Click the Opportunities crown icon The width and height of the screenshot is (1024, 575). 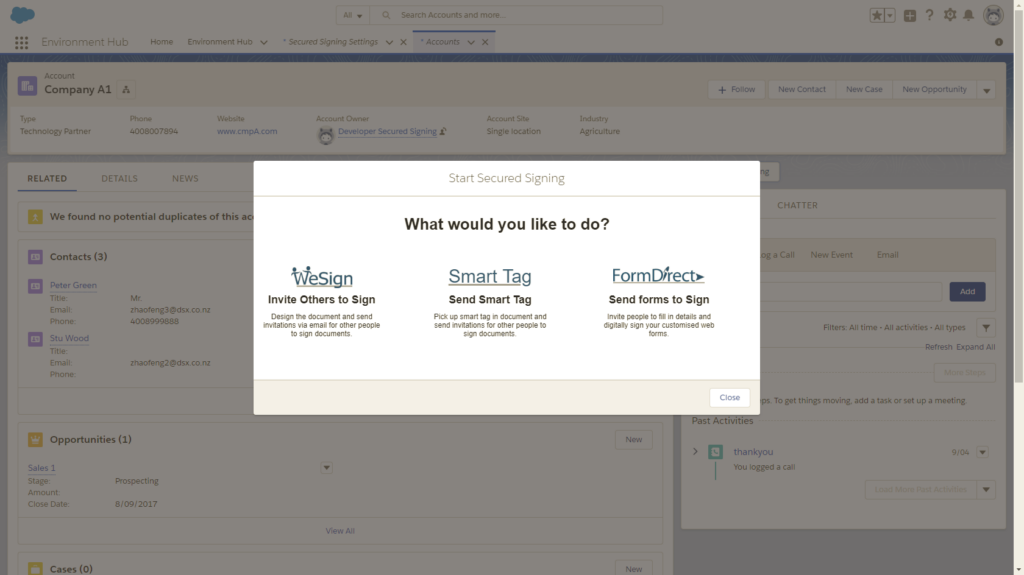pos(35,440)
